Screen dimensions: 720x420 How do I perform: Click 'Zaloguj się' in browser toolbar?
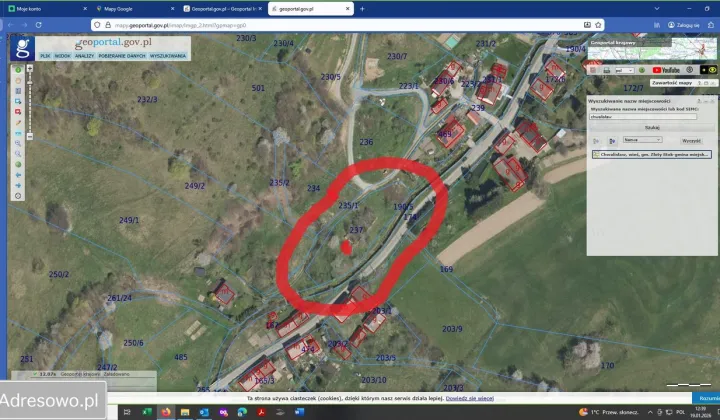tap(684, 25)
